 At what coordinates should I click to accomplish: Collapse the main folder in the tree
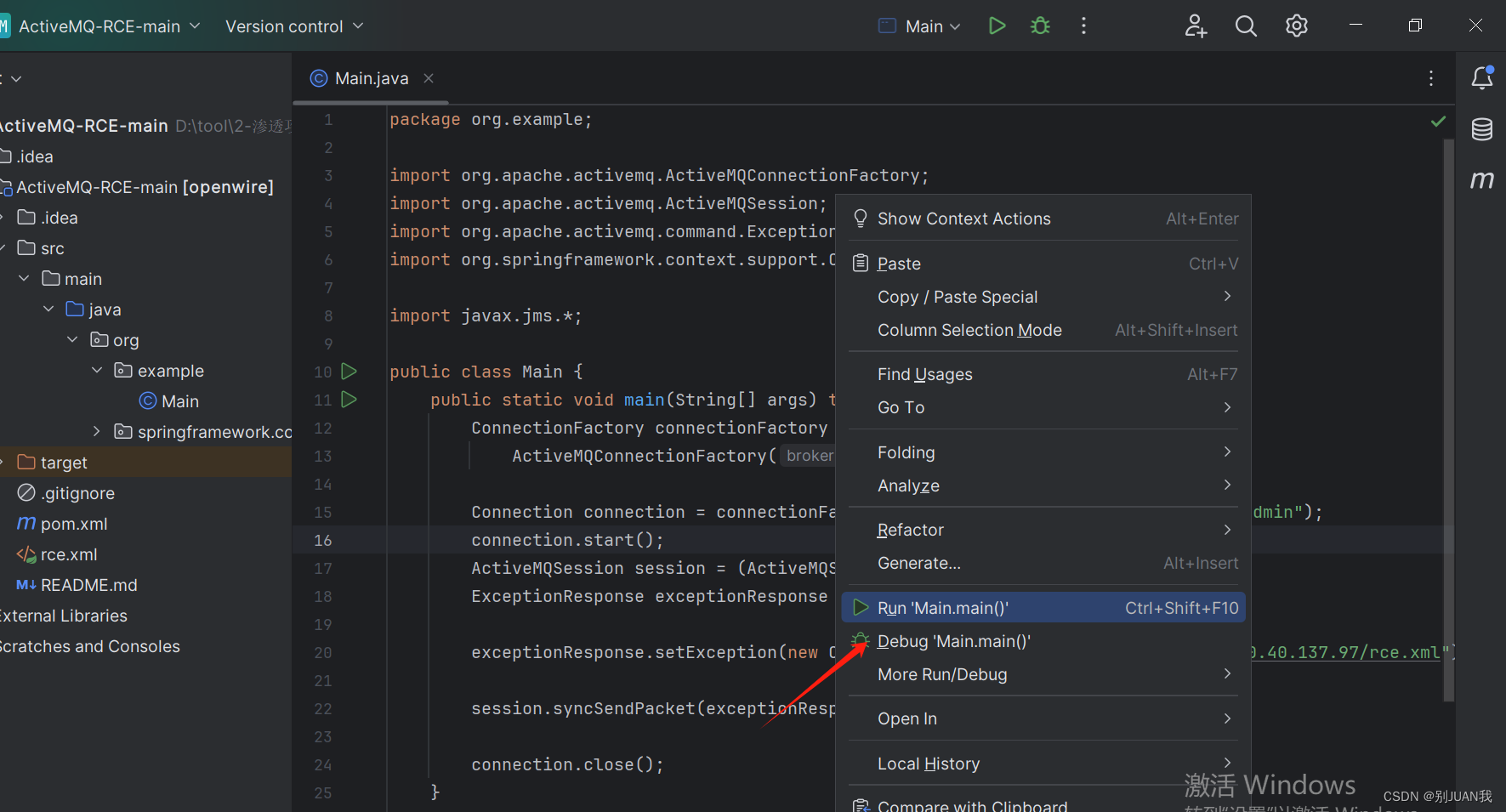pos(24,278)
